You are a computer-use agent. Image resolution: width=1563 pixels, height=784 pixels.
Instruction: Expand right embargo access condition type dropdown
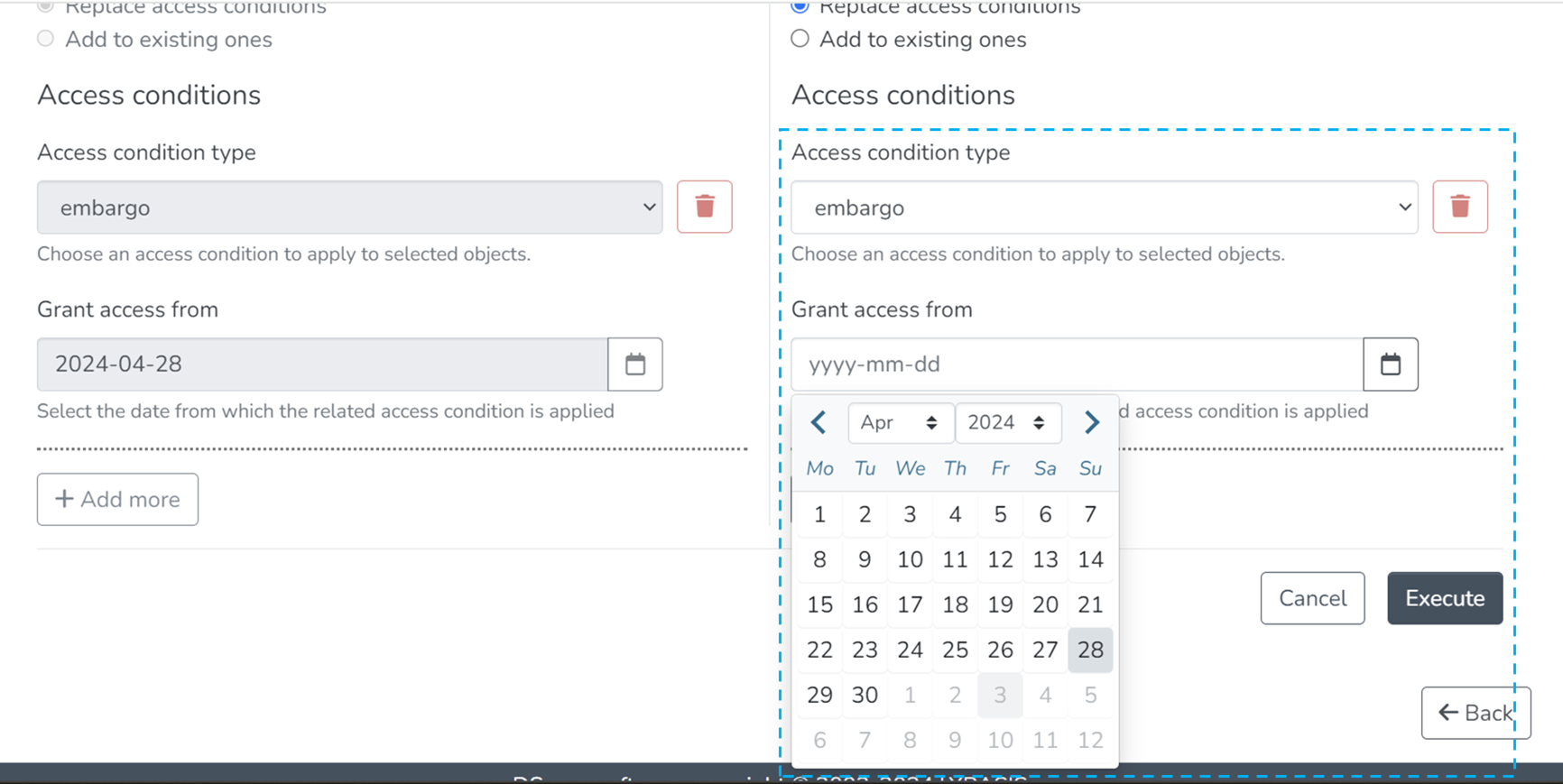[x=1104, y=208]
